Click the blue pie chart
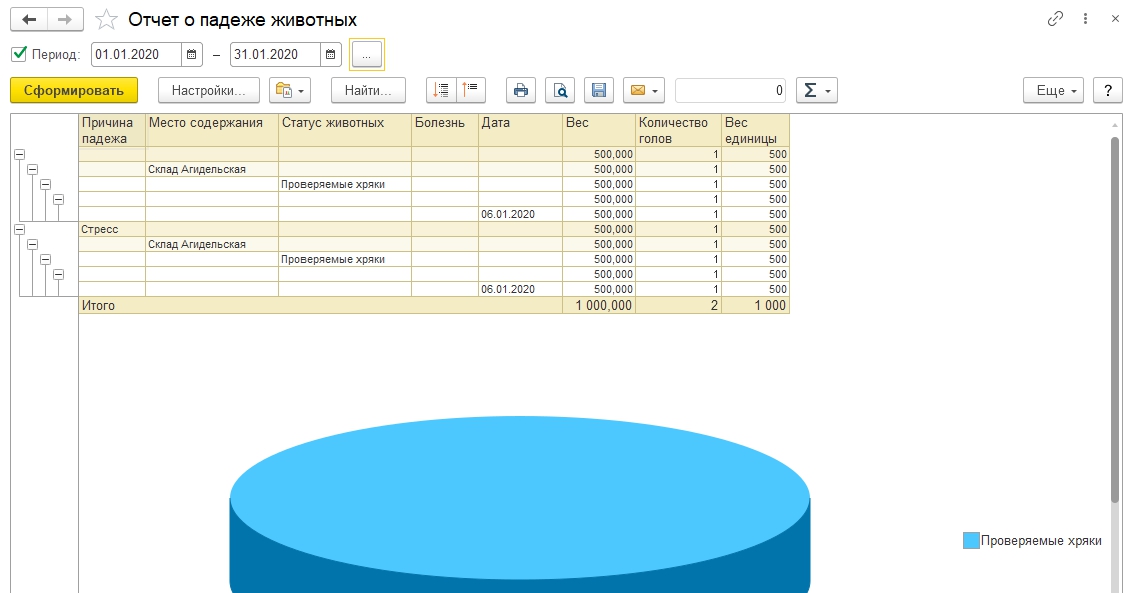The image size is (1141, 593). coord(520,504)
